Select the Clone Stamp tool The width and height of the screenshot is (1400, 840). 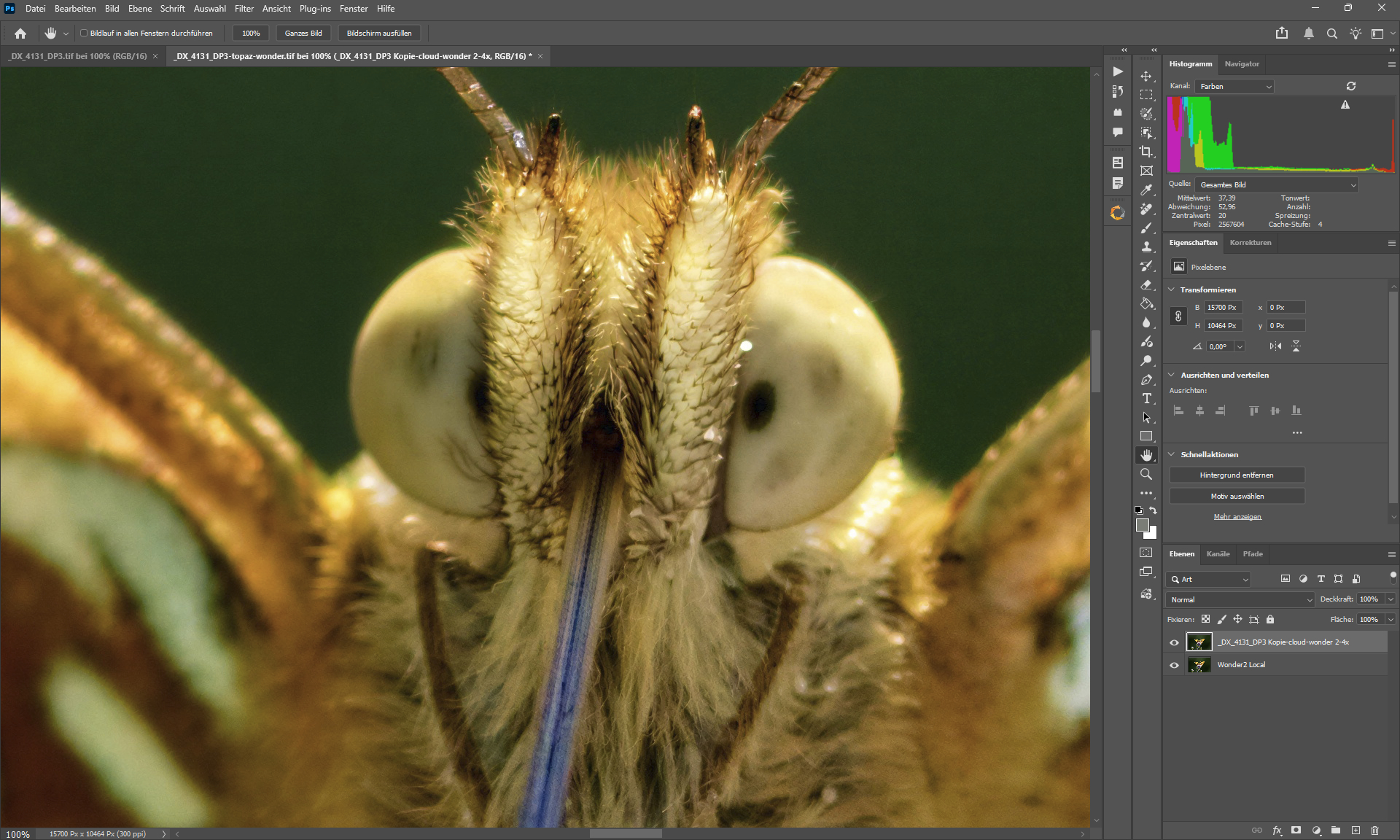pos(1146,246)
